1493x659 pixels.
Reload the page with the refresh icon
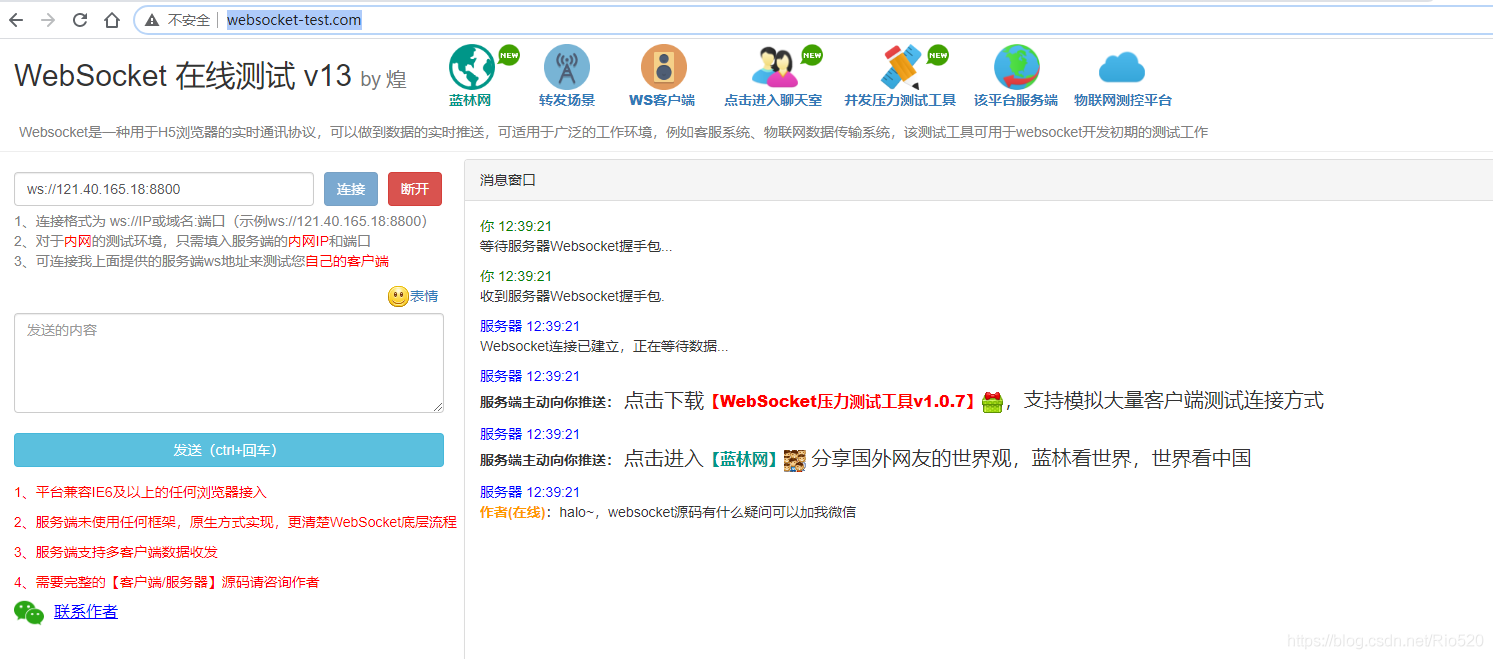pos(79,19)
